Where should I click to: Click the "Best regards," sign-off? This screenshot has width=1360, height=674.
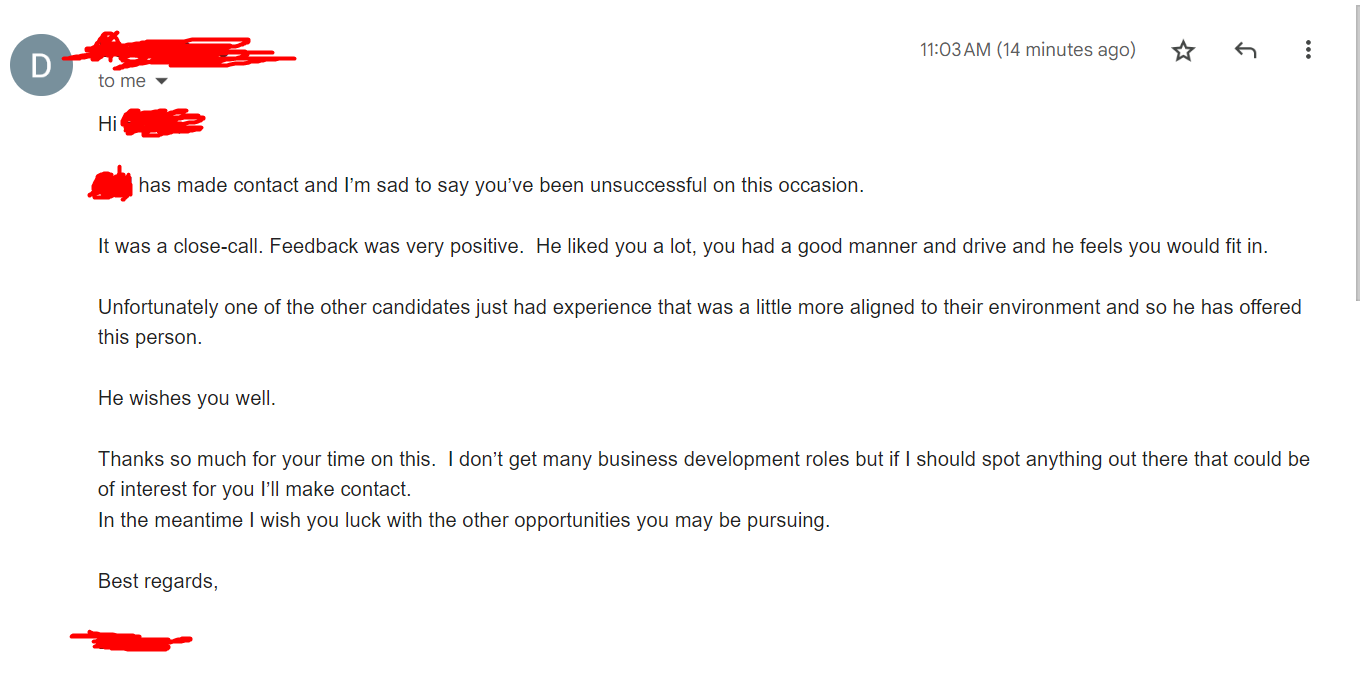158,581
